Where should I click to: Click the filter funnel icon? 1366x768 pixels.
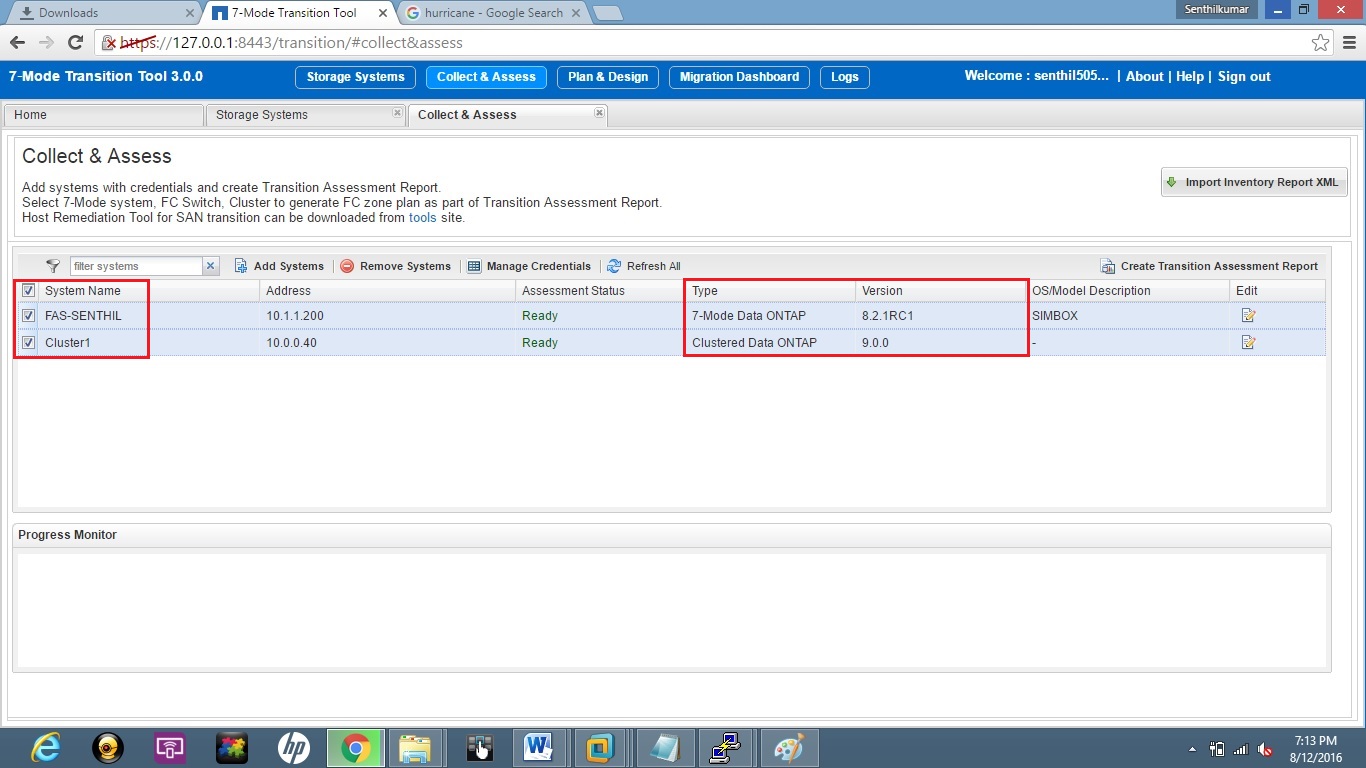[53, 266]
